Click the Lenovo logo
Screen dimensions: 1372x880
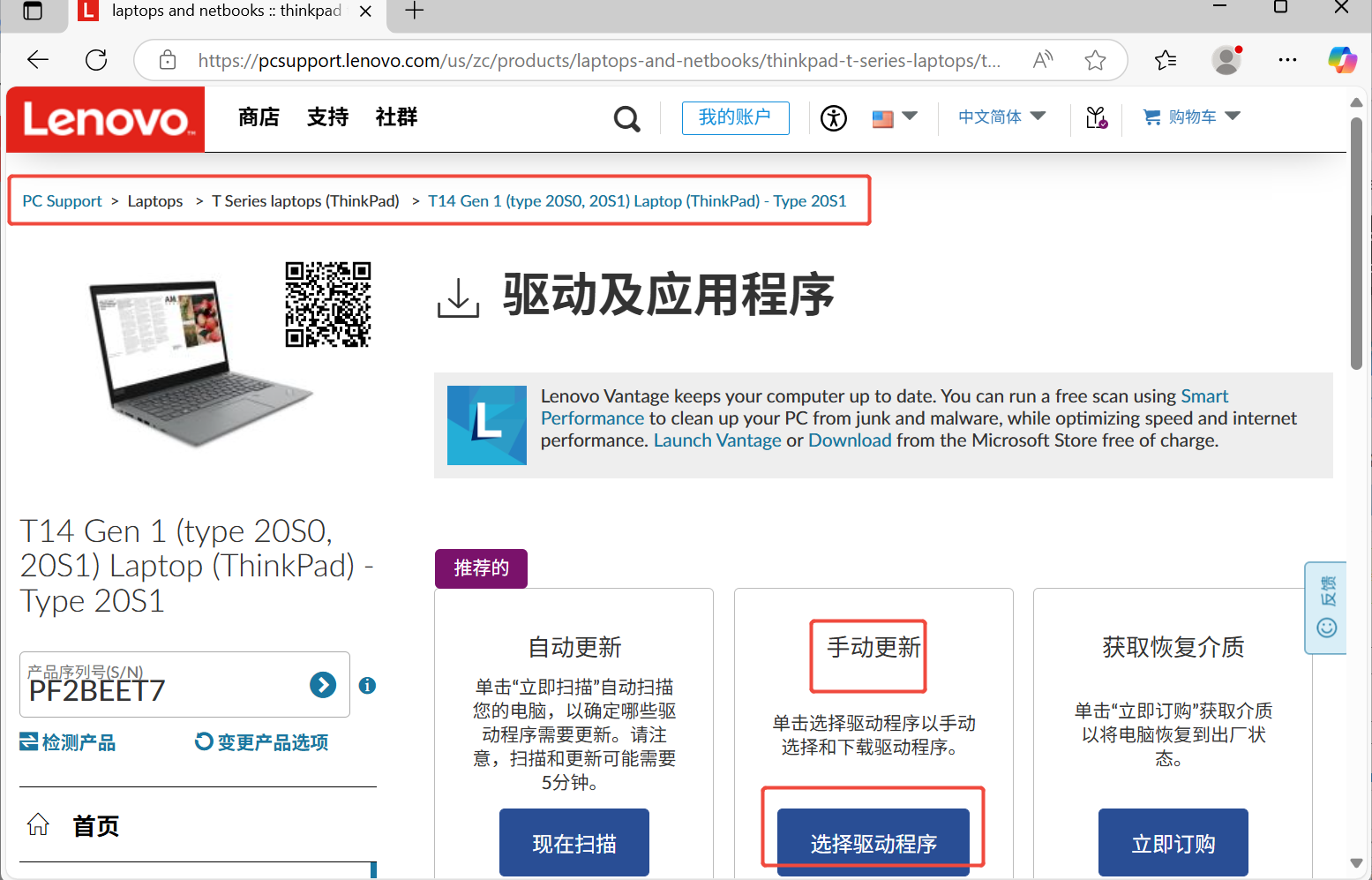(106, 119)
